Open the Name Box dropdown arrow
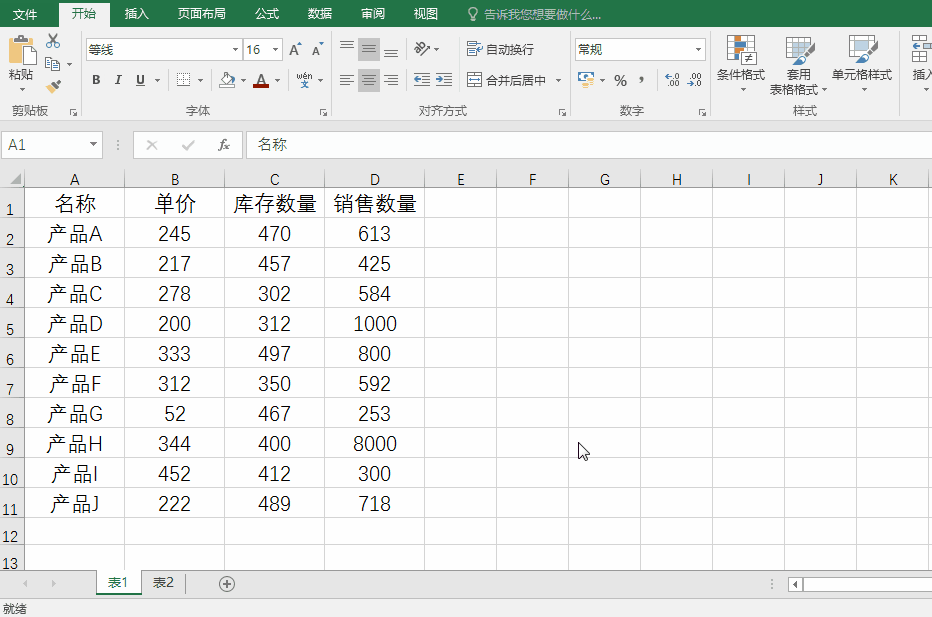Screen dimensions: 932x617 [x=93, y=144]
